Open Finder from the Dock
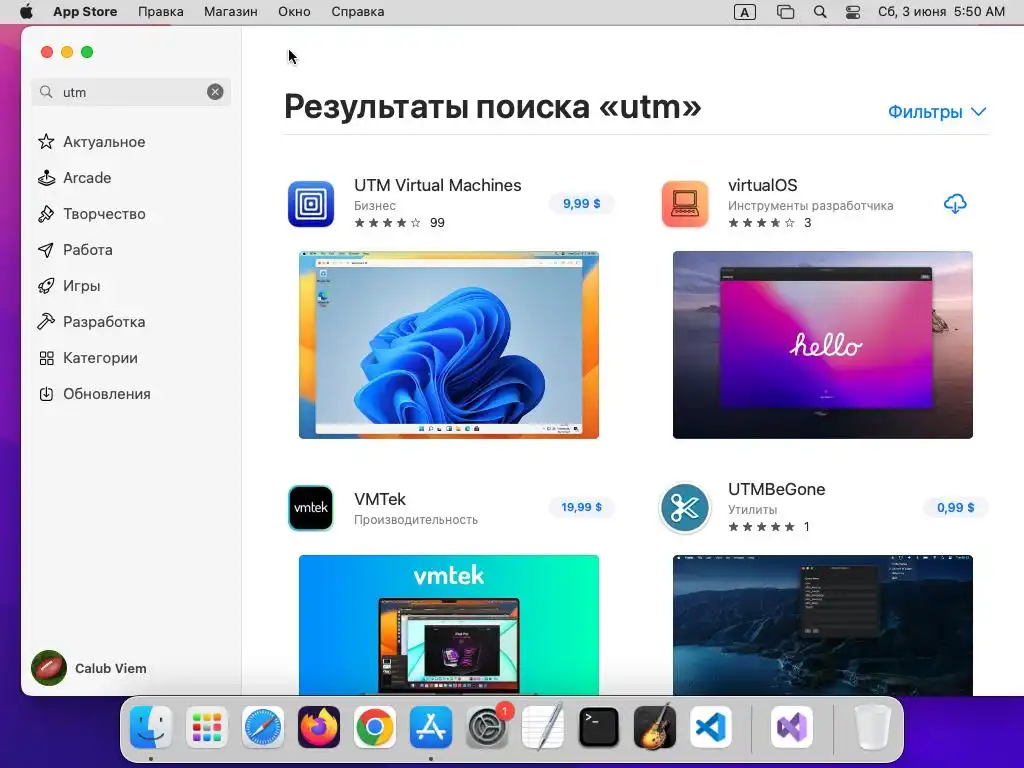 coord(151,727)
